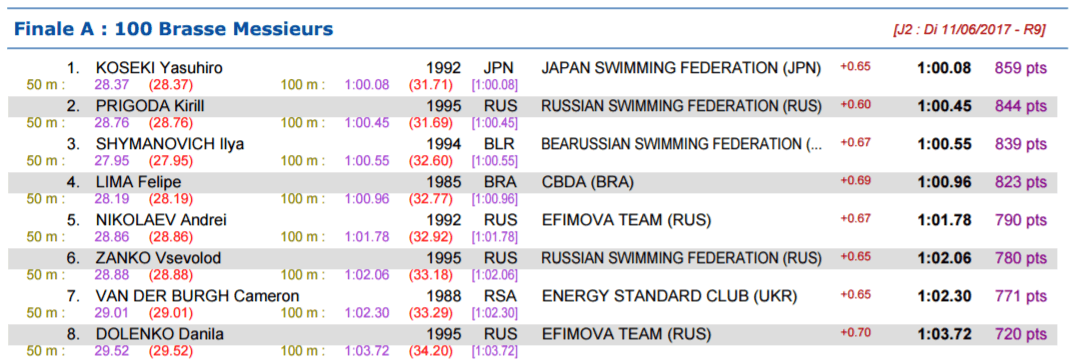Click RUSSIAN SWIMMING FEDERATION in Prigoda's row

click(x=681, y=107)
